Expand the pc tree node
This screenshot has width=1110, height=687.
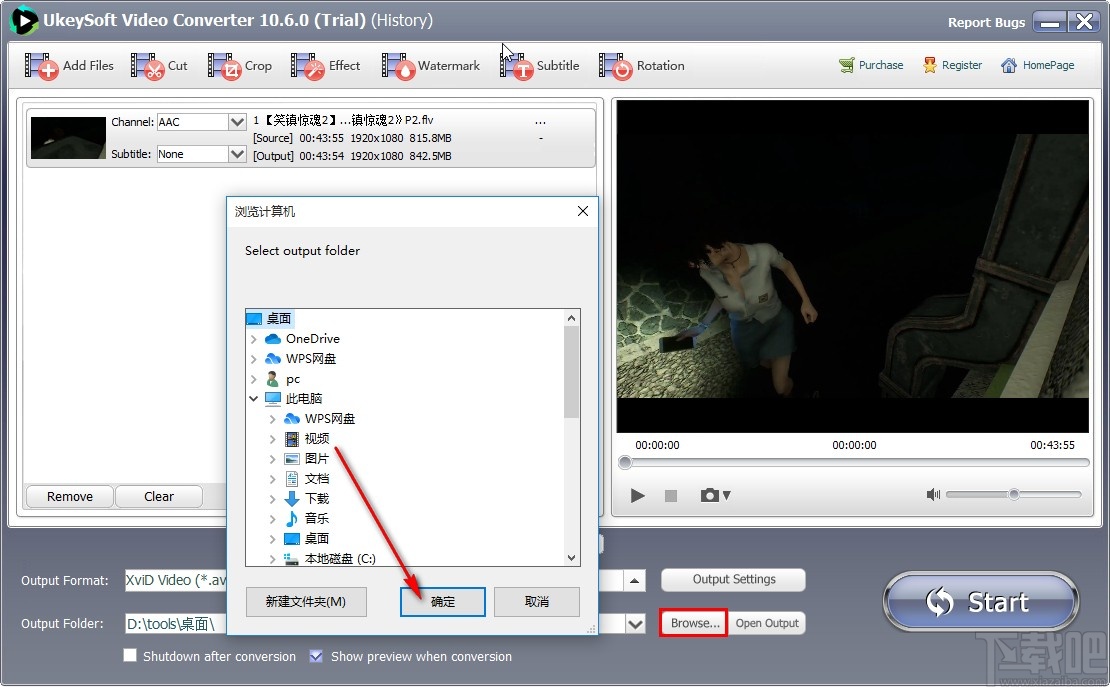point(253,379)
